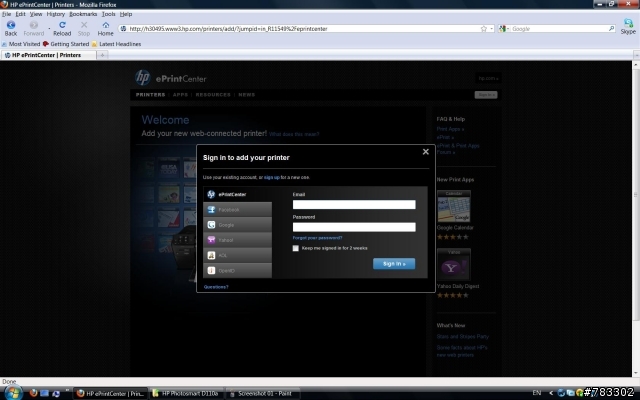Click the scrollbar down arrow

[636, 373]
